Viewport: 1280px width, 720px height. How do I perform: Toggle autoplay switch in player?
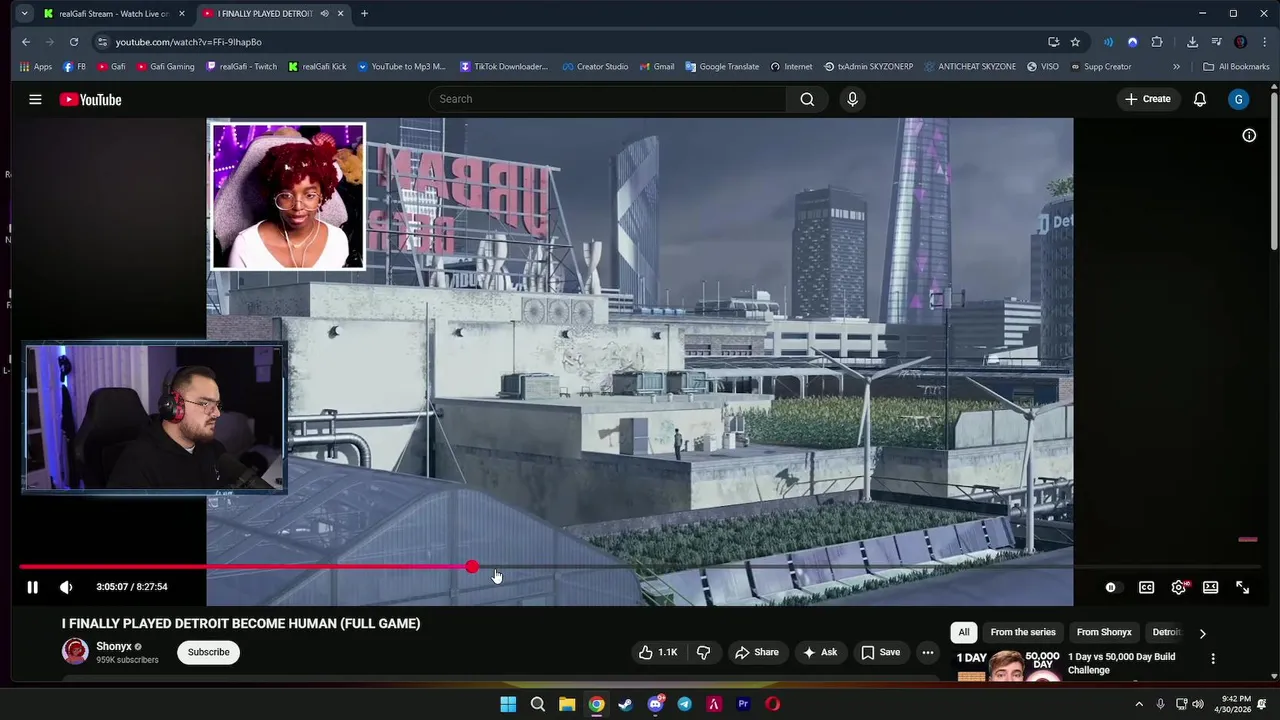(x=1111, y=587)
